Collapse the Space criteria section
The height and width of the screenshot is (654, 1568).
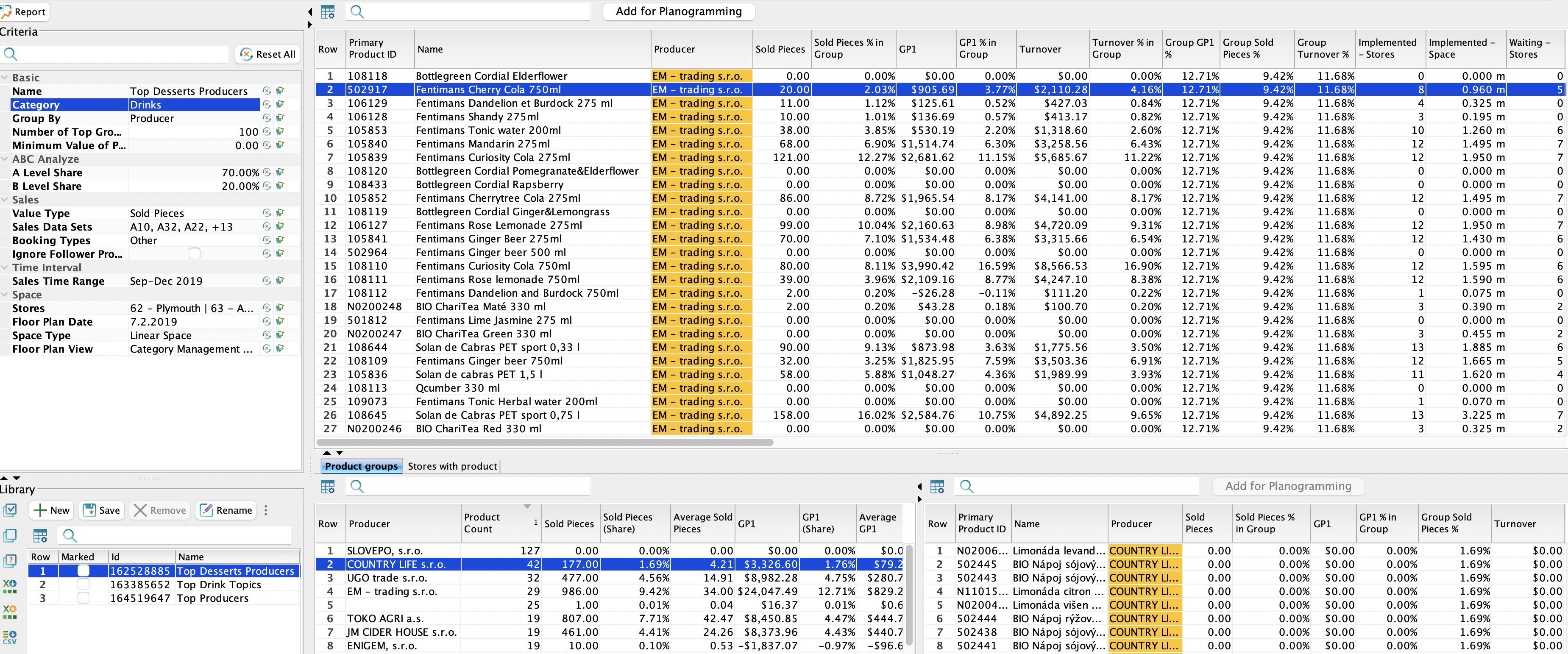(5, 295)
